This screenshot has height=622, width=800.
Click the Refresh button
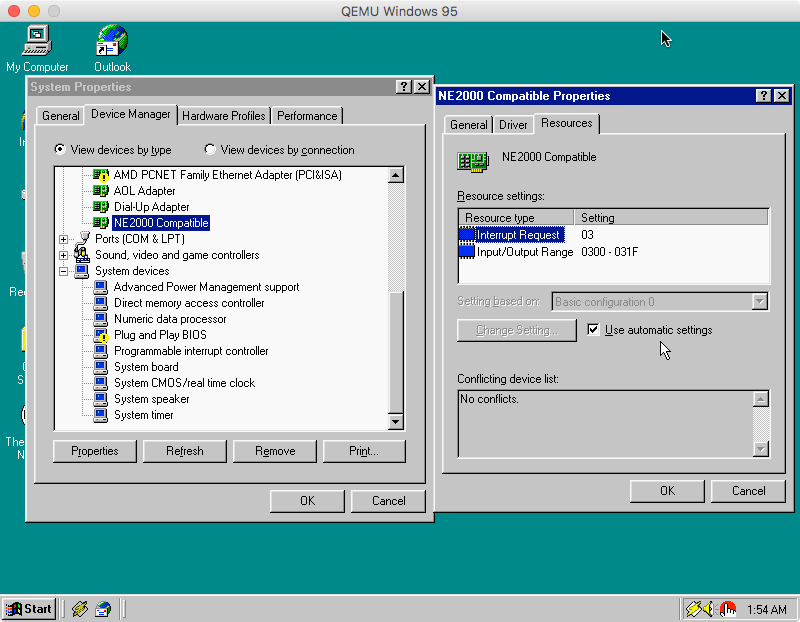pyautogui.click(x=185, y=451)
